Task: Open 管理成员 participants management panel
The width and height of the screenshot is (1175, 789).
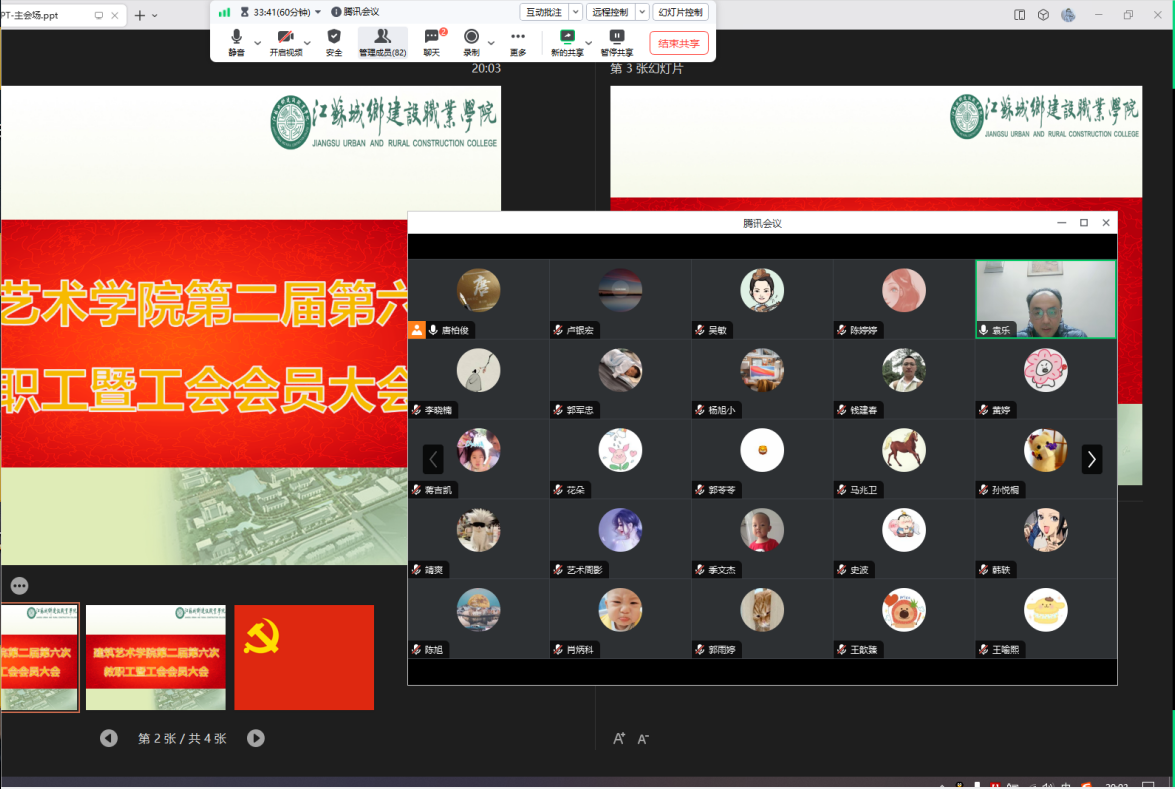Action: pyautogui.click(x=382, y=41)
